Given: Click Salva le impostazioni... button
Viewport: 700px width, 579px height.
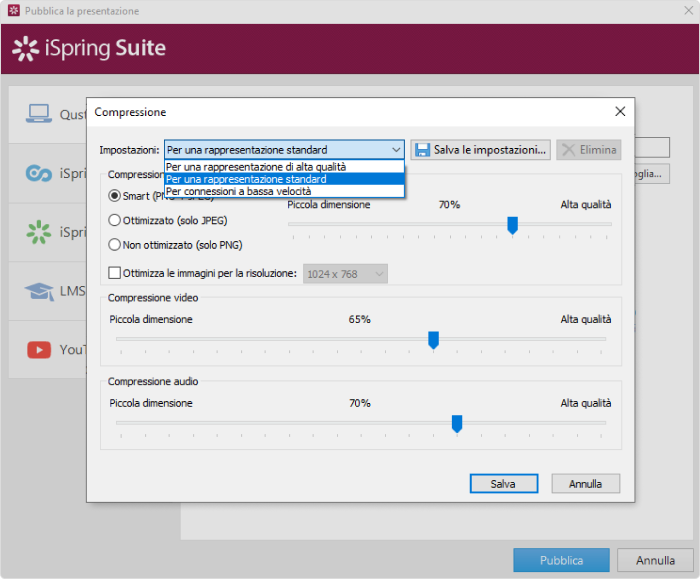Looking at the screenshot, I should pos(480,150).
